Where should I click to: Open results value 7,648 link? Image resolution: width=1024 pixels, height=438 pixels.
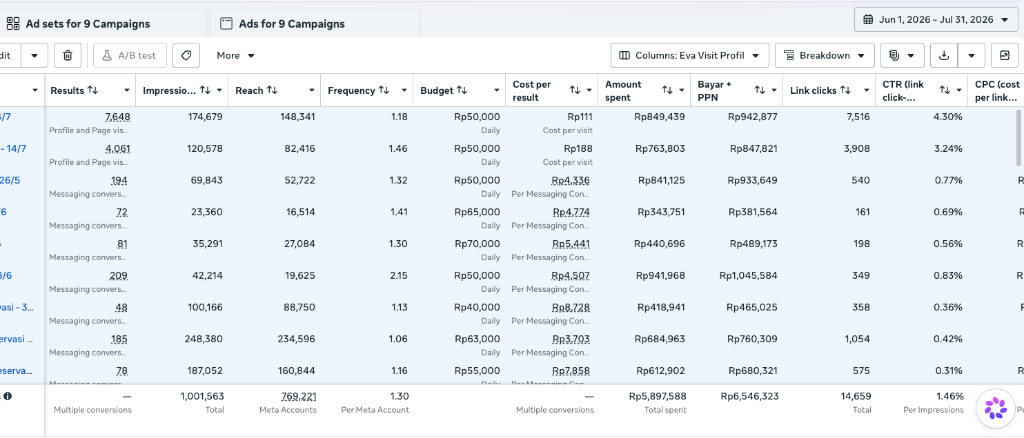(118, 117)
